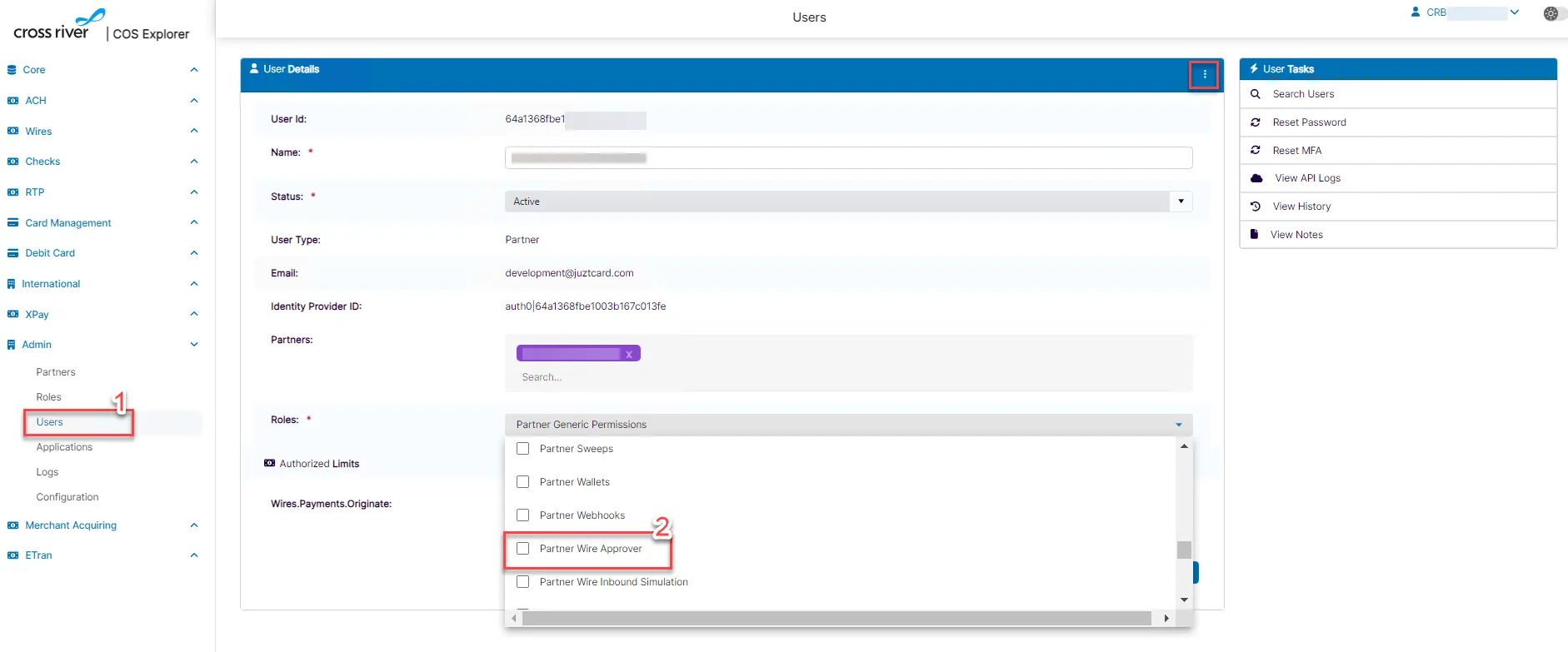Screen dimensions: 1568x652
Task: Open the settings gear in top-right corner
Action: tap(1551, 13)
